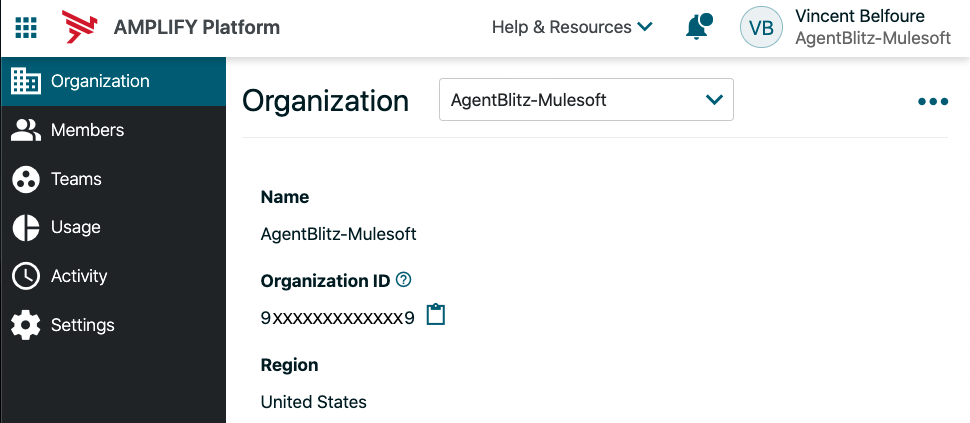970x423 pixels.
Task: Open the three-dot more actions menu
Action: [x=933, y=101]
